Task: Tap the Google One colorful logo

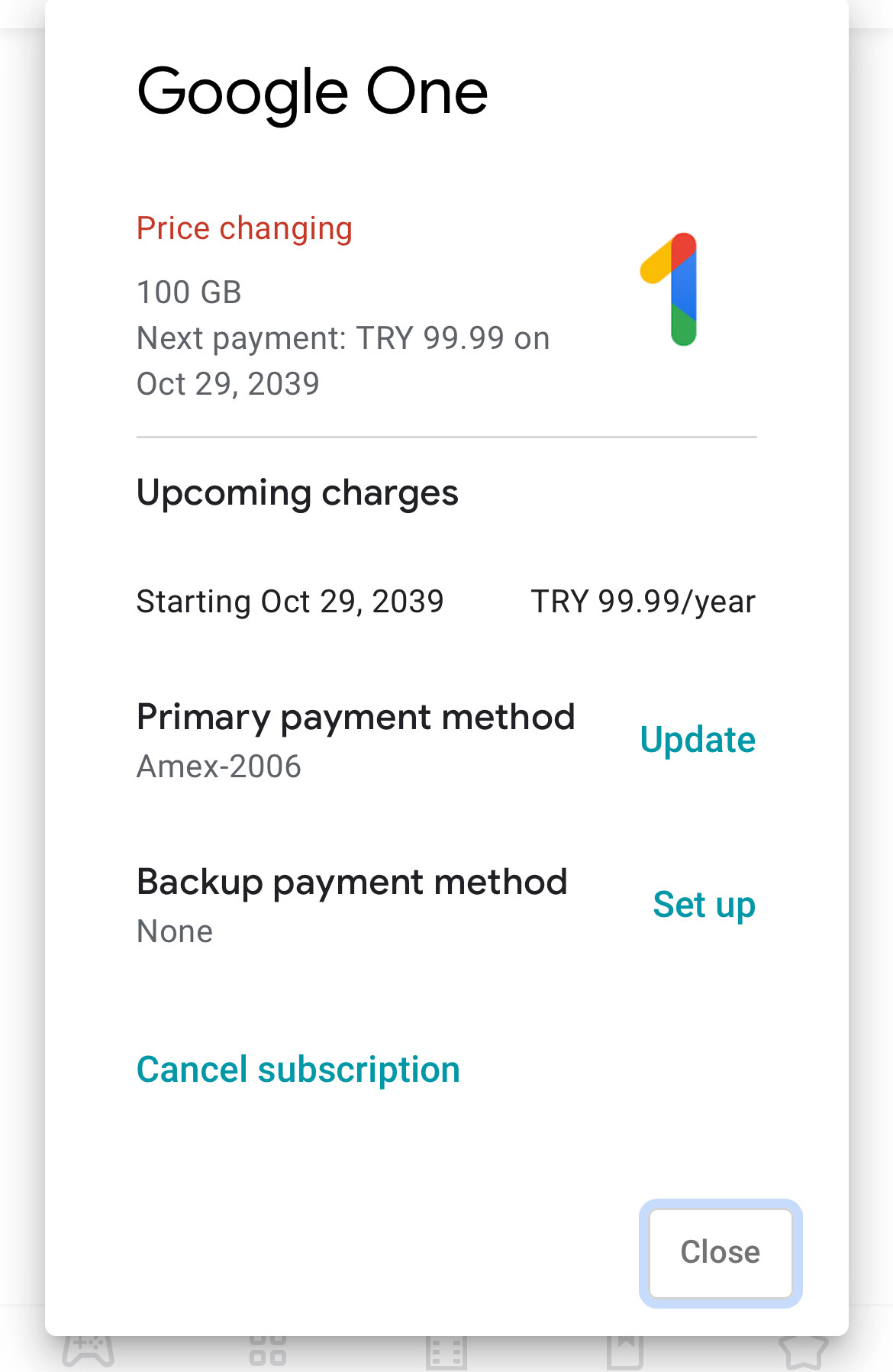Action: pyautogui.click(x=669, y=289)
